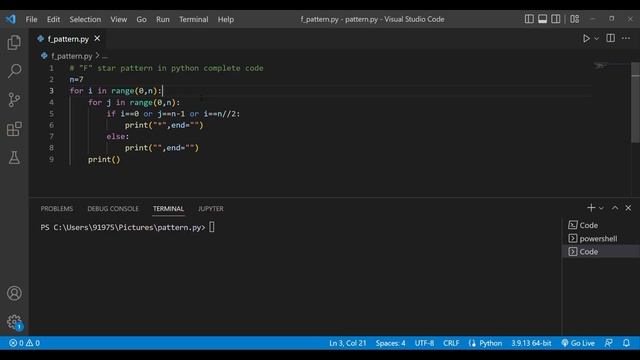Screen dimensions: 640x360
Task: Open the Help menu
Action: (225, 19)
